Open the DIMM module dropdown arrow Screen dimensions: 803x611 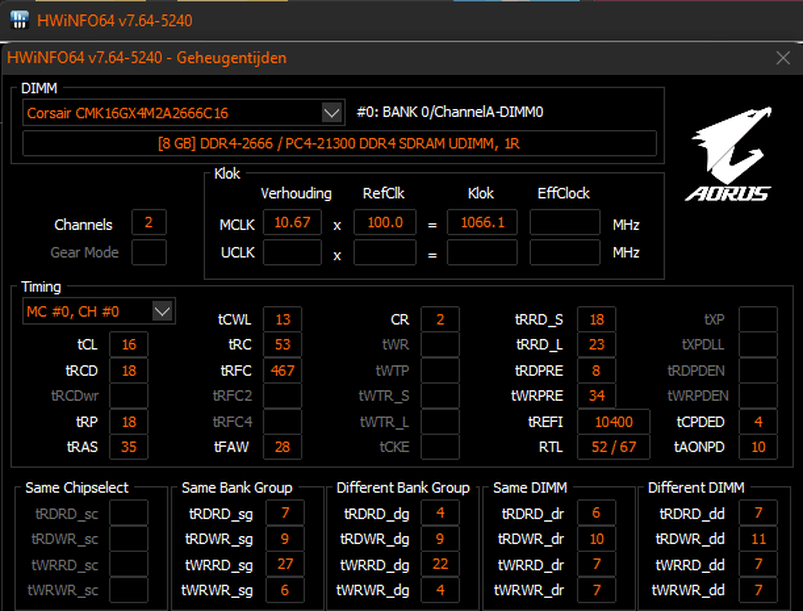pyautogui.click(x=331, y=113)
